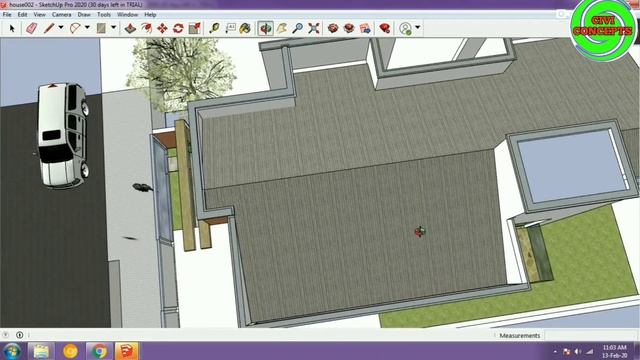Open the Help menu
Viewport: 640px width, 360px height.
[x=150, y=15]
